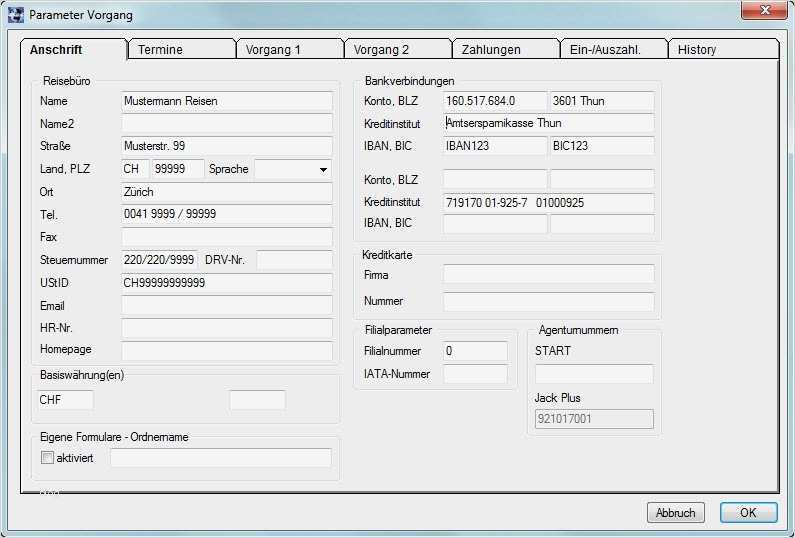This screenshot has width=795, height=538.
Task: Click the first Konto field 160.517.684.0
Action: pyautogui.click(x=495, y=101)
